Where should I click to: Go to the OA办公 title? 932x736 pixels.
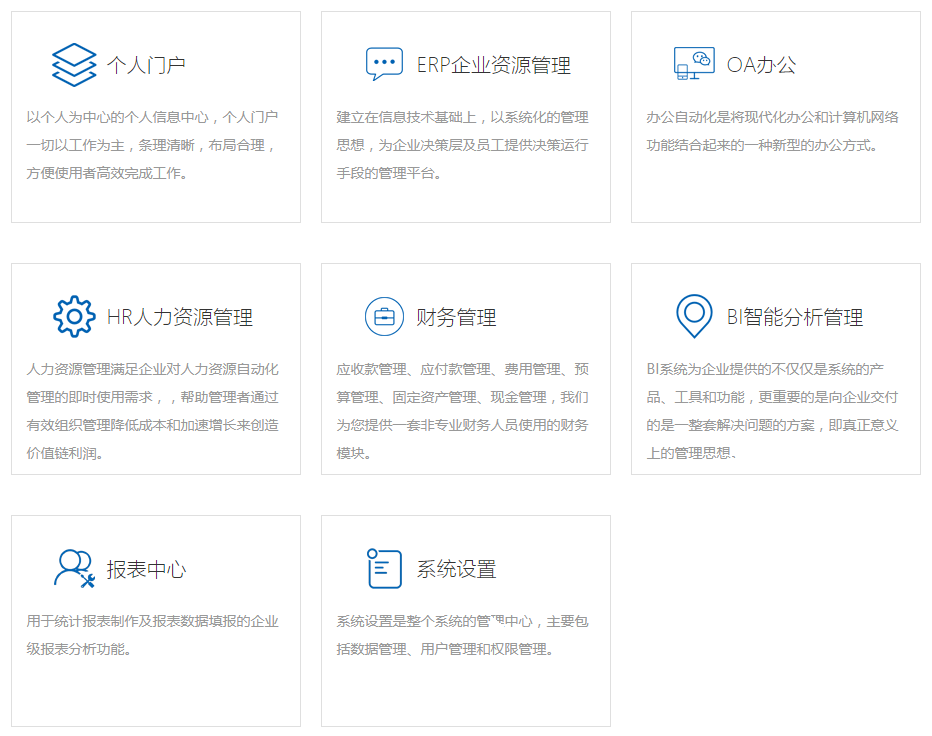tap(761, 66)
